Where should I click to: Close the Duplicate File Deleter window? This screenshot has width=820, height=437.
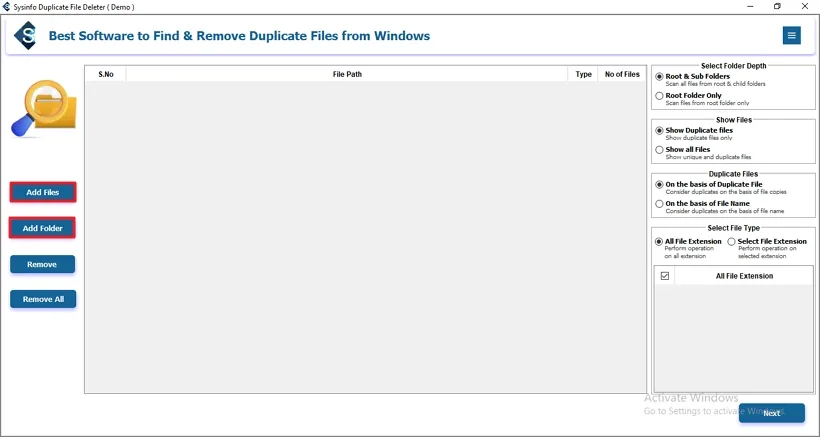[x=805, y=7]
